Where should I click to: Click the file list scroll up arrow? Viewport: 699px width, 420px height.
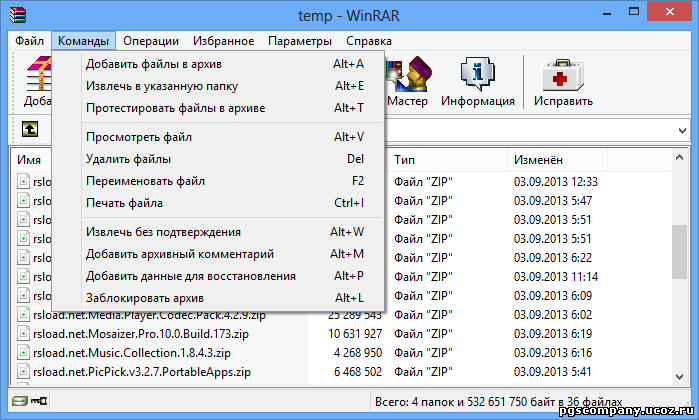click(x=679, y=157)
